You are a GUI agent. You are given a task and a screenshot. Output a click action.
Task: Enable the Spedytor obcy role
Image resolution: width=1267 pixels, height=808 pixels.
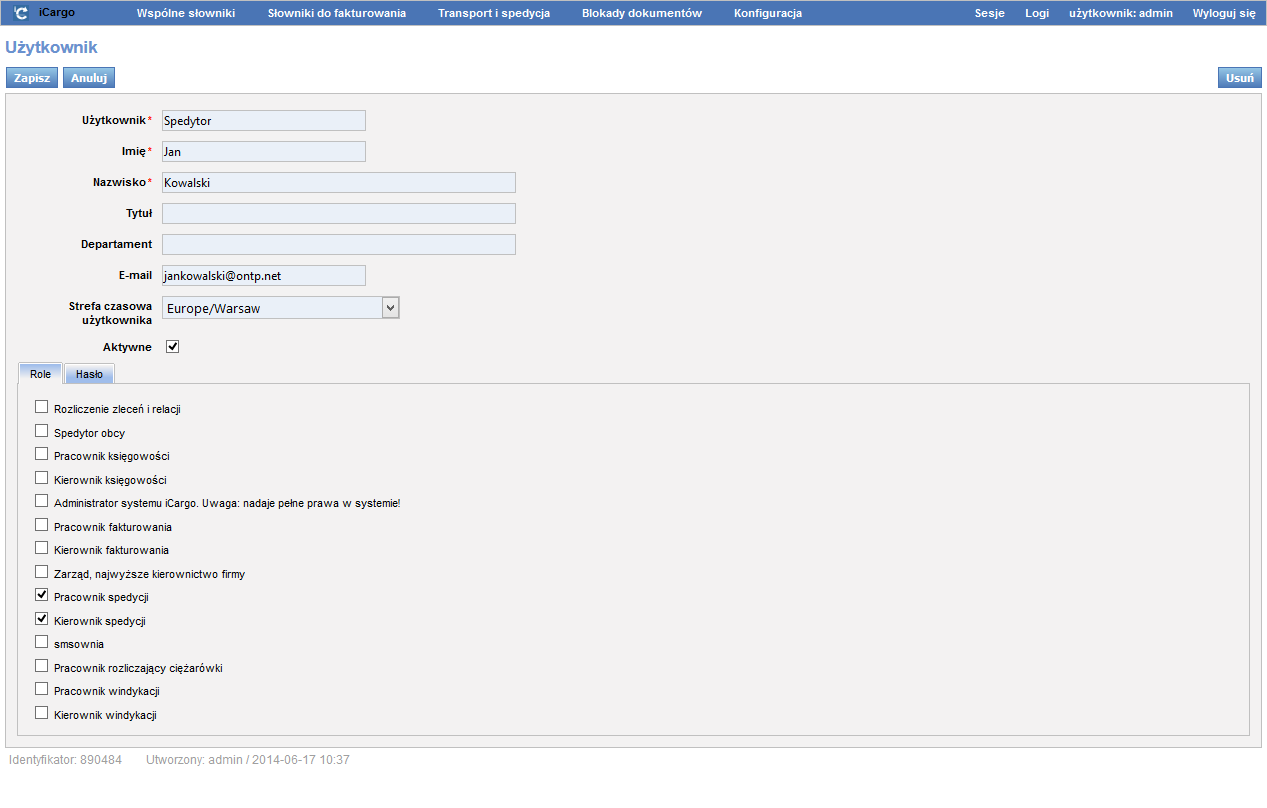(42, 431)
